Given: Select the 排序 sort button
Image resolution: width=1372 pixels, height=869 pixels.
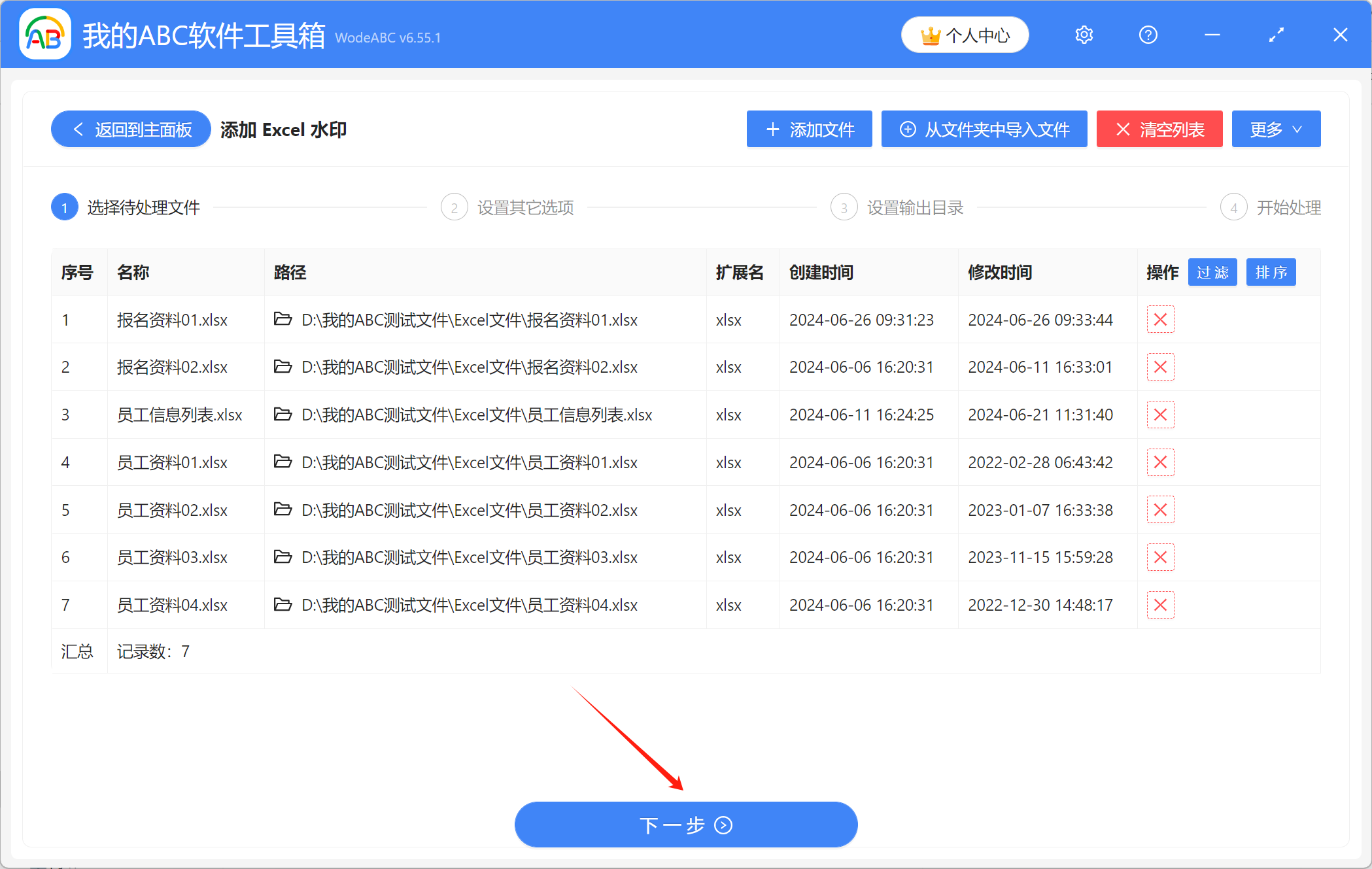Looking at the screenshot, I should coord(1271,272).
